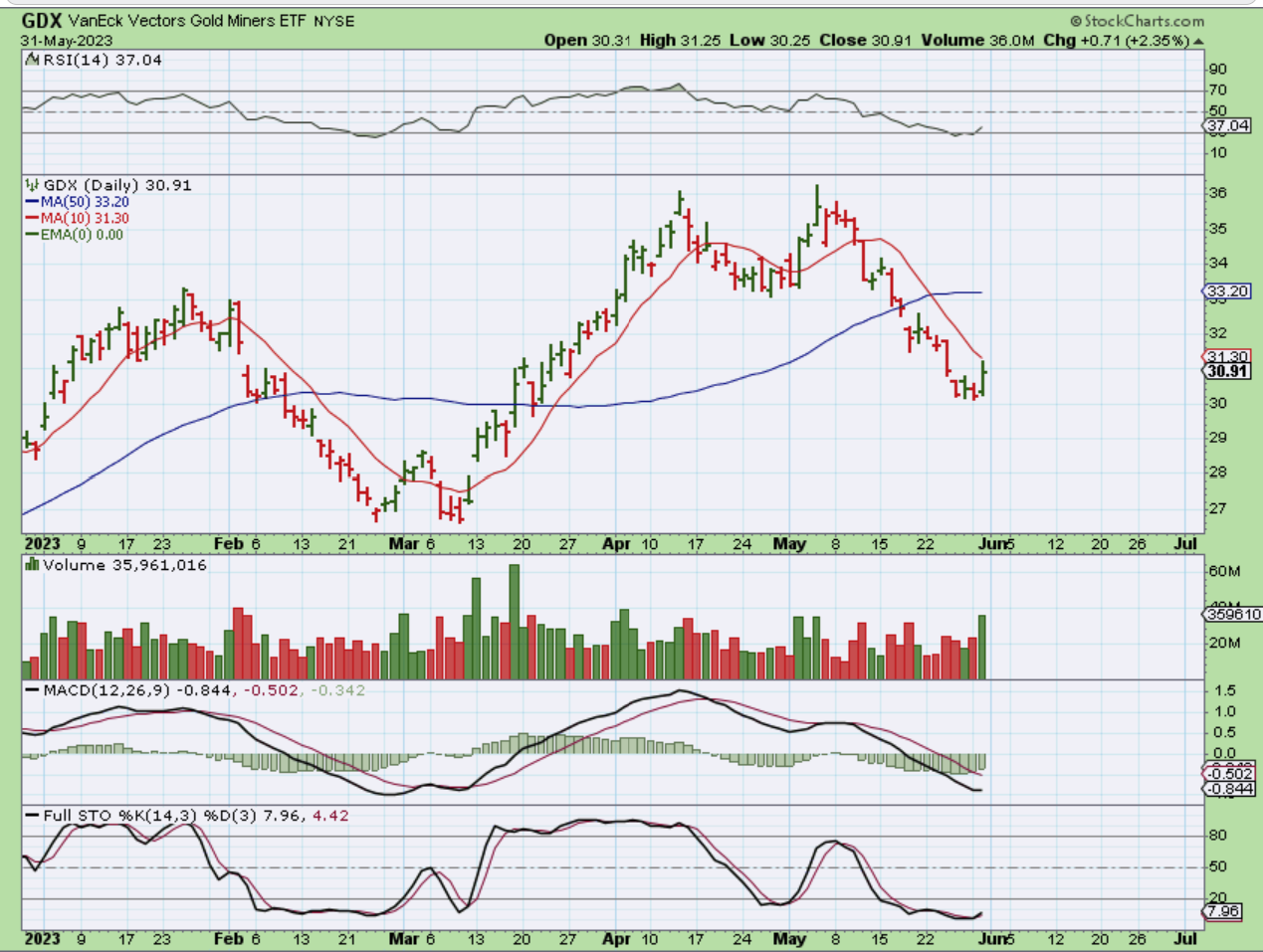Click the 60M volume axis label
Screen dimensions: 1263x952
click(1224, 571)
